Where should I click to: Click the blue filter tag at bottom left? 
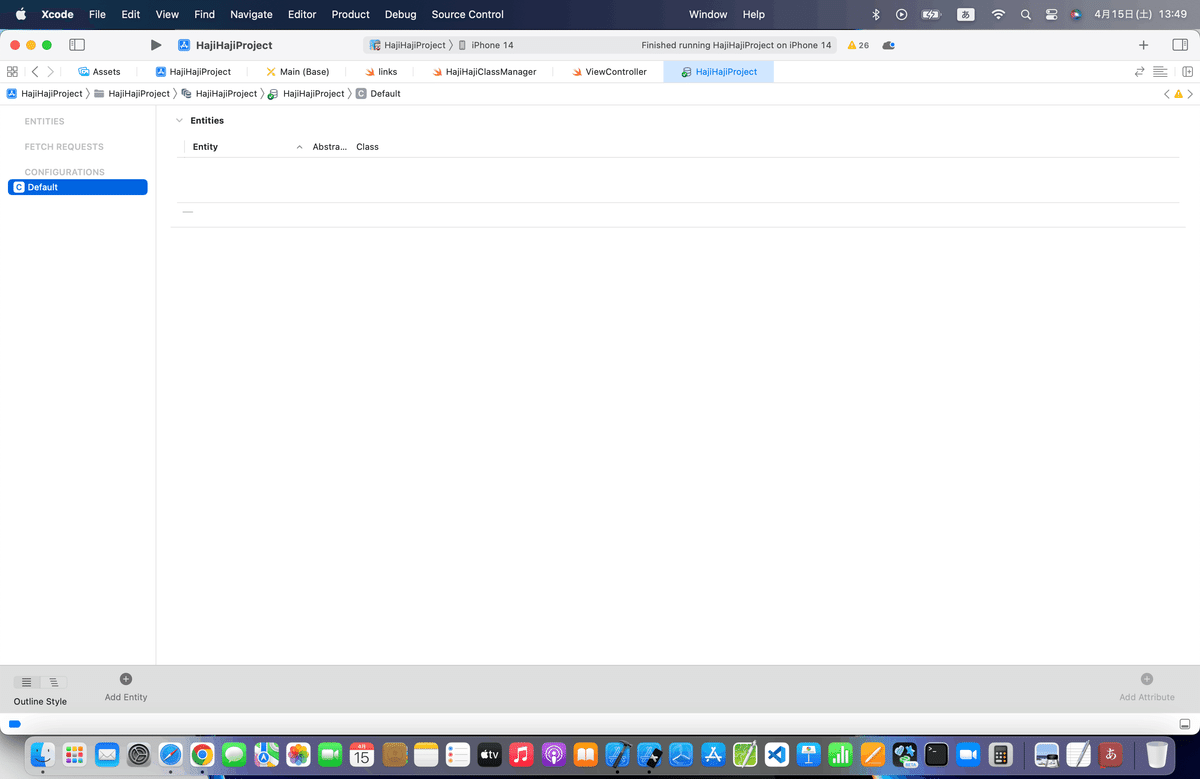15,723
